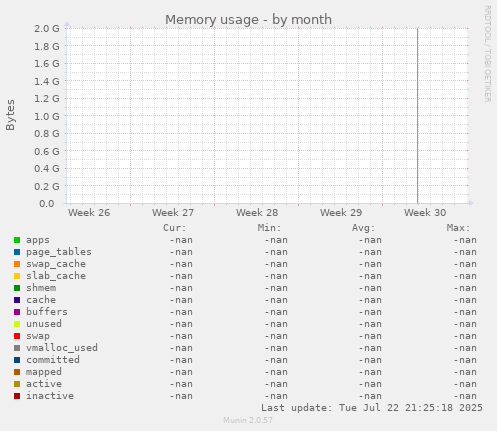Select the page_tables legend label
The width and height of the screenshot is (497, 431).
tap(59, 252)
